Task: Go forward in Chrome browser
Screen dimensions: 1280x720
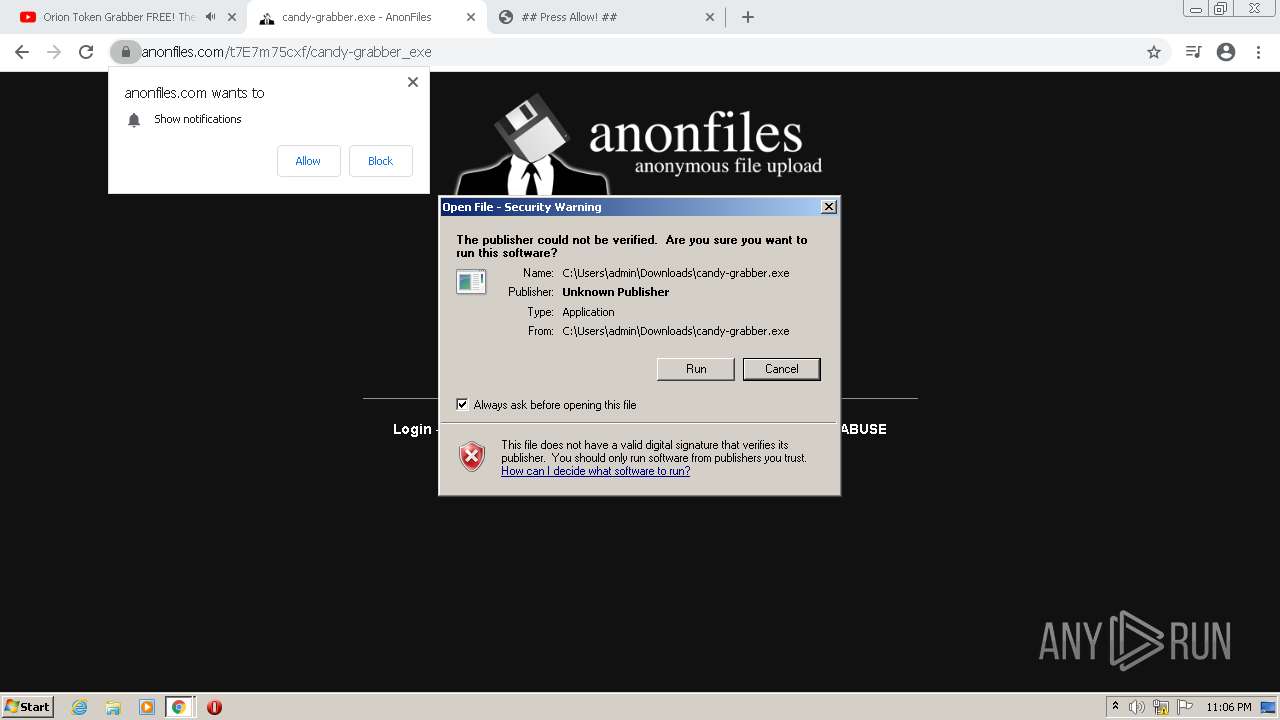Action: point(54,52)
